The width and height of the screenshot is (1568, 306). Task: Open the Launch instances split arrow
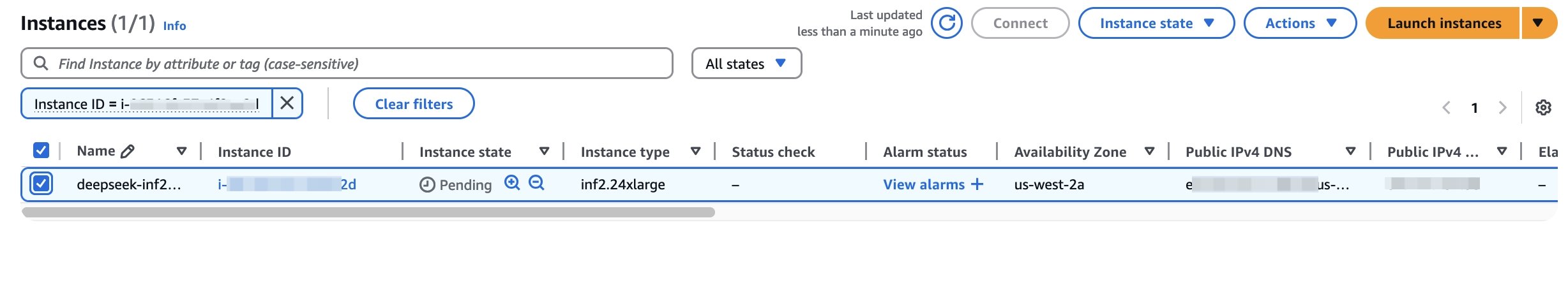[x=1539, y=23]
